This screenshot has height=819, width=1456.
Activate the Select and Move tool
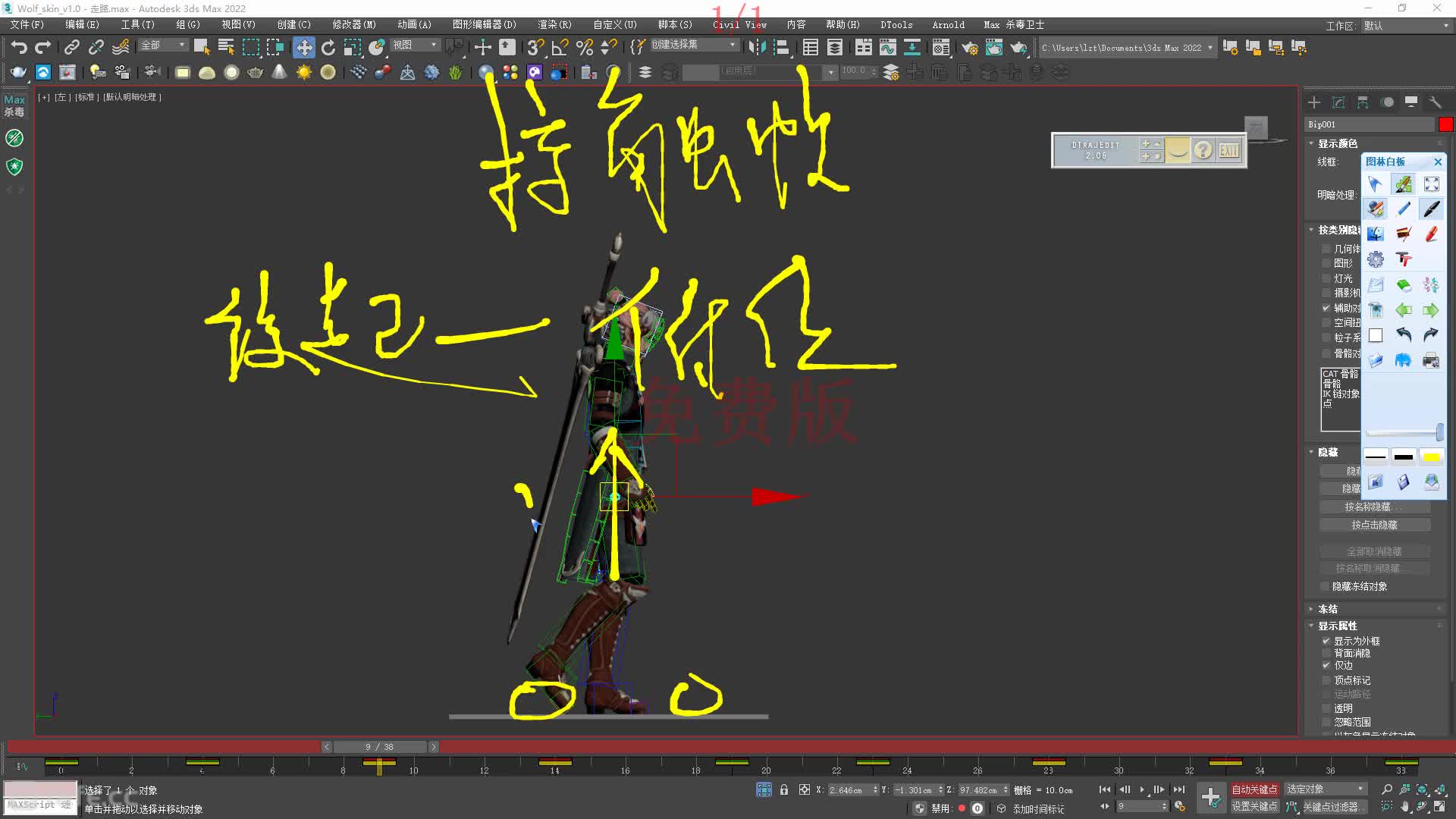pyautogui.click(x=304, y=47)
